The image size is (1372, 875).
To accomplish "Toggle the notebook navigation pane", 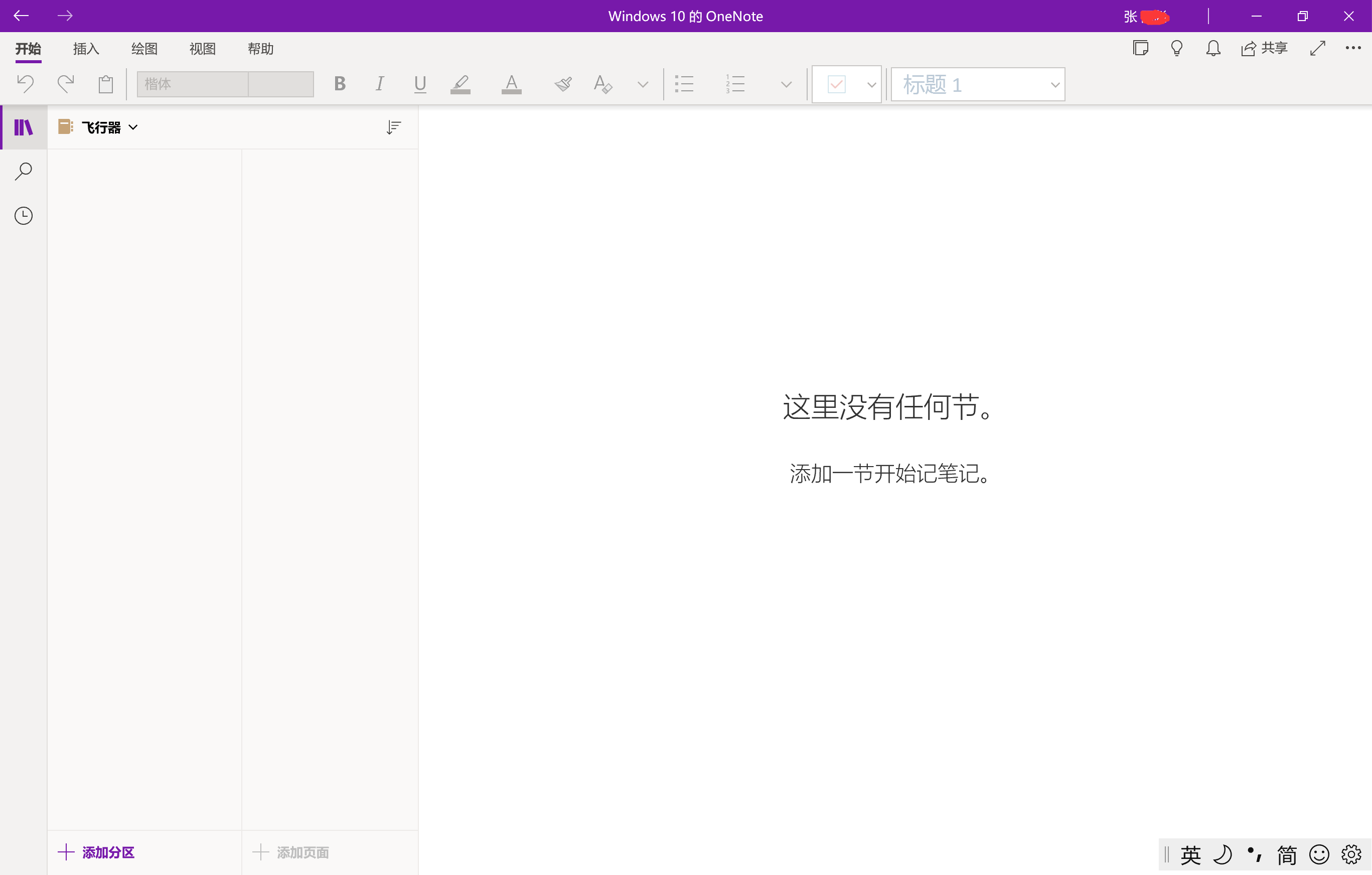I will 24,127.
